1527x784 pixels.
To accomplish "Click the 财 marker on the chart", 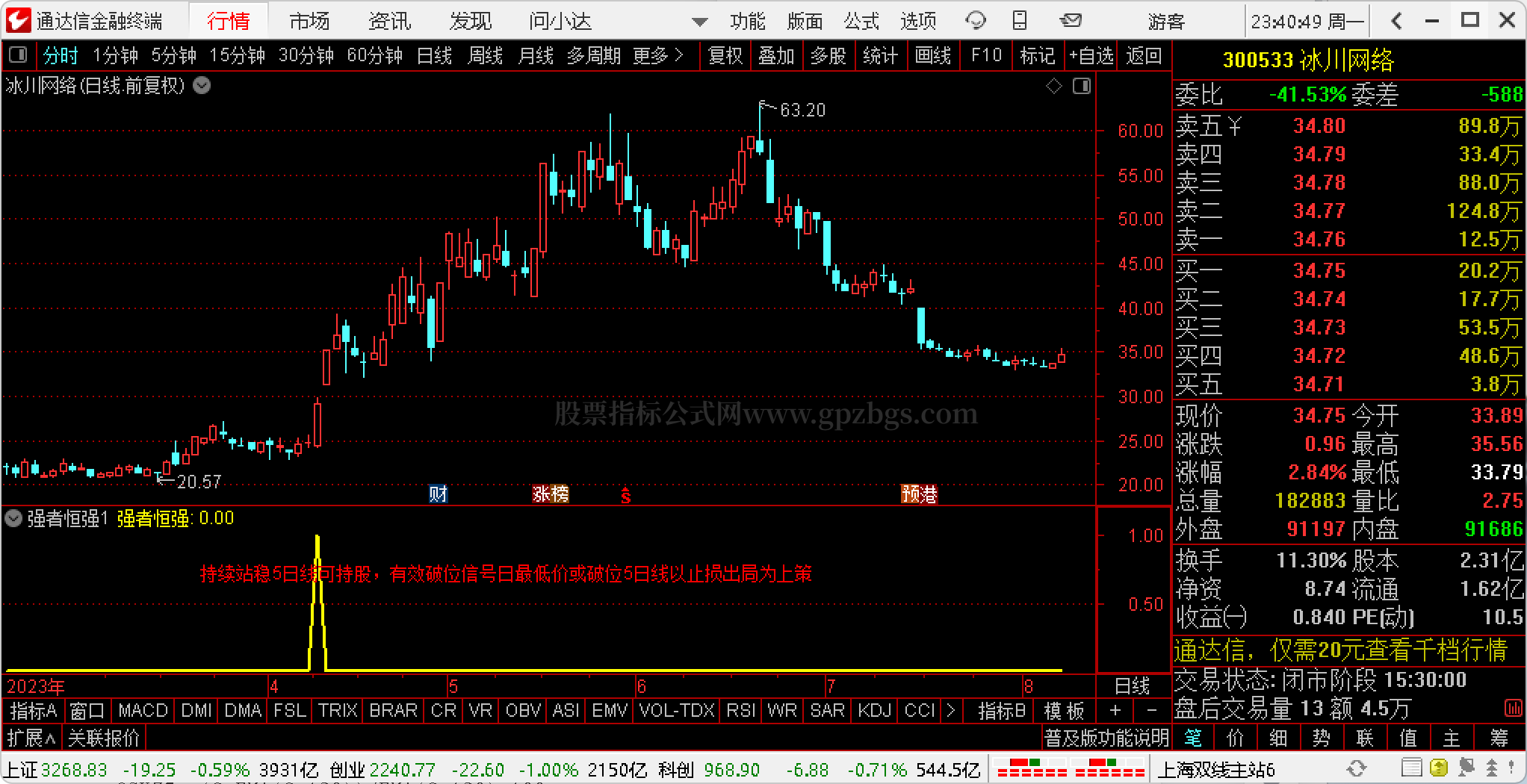I will click(x=438, y=494).
